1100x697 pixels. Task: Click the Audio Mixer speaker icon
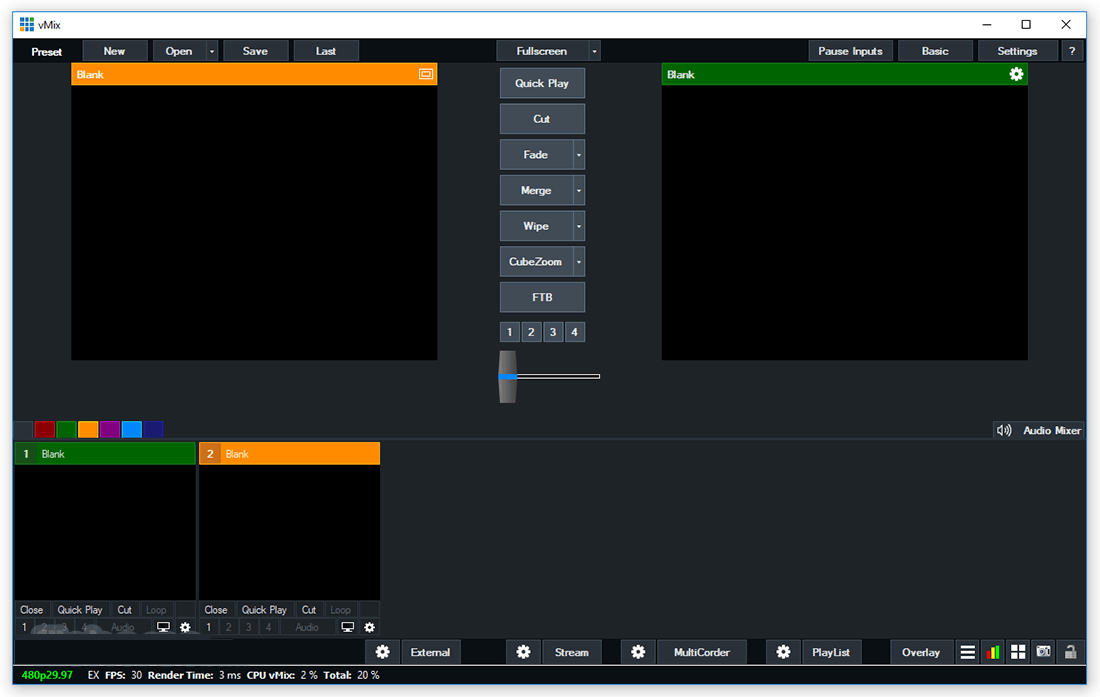coord(1004,431)
